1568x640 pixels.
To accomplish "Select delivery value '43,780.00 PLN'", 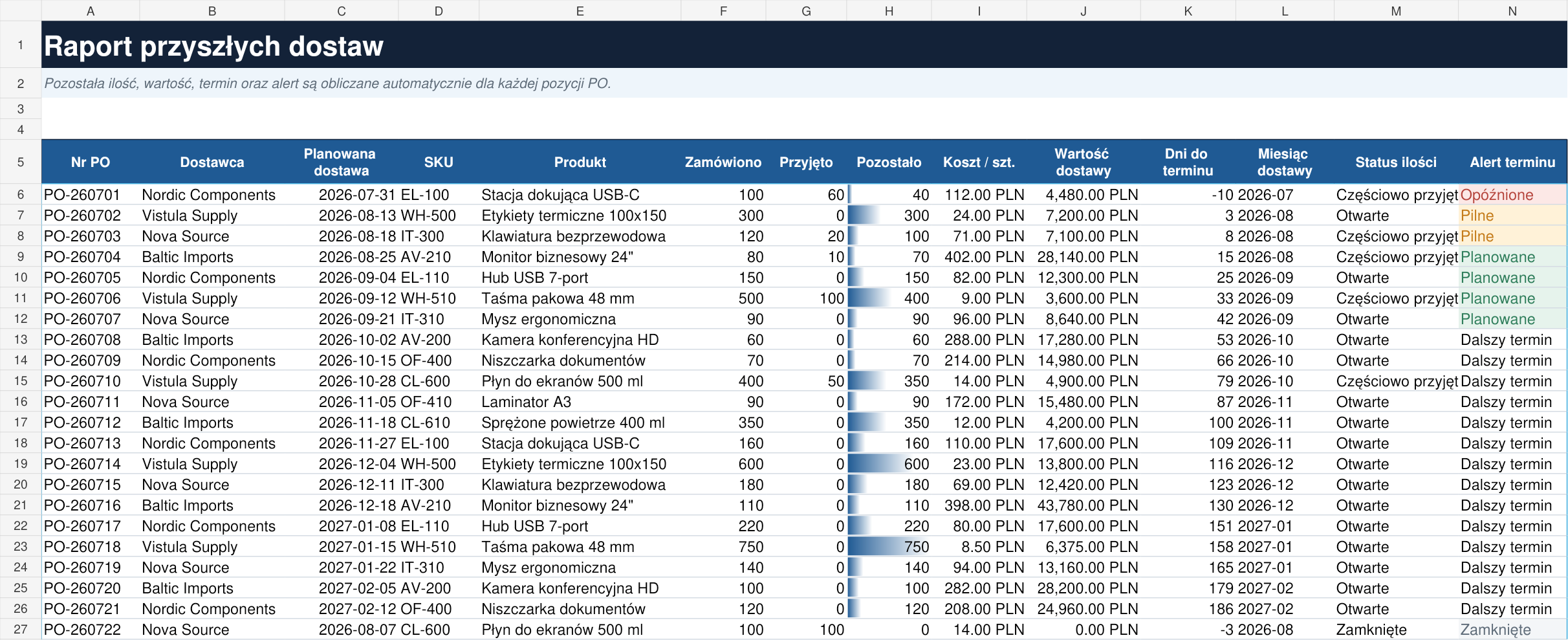I will click(1083, 505).
